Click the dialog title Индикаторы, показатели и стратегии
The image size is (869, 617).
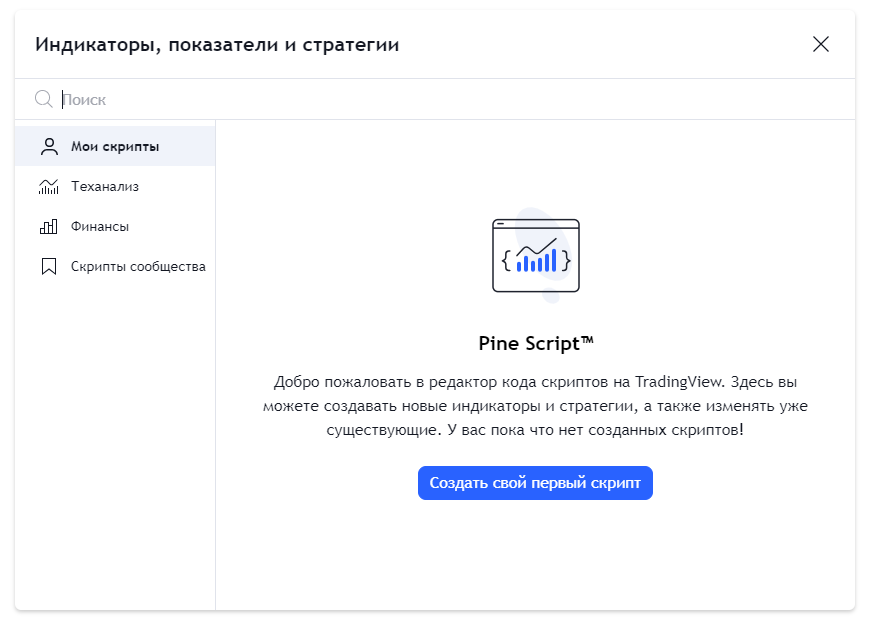click(216, 44)
